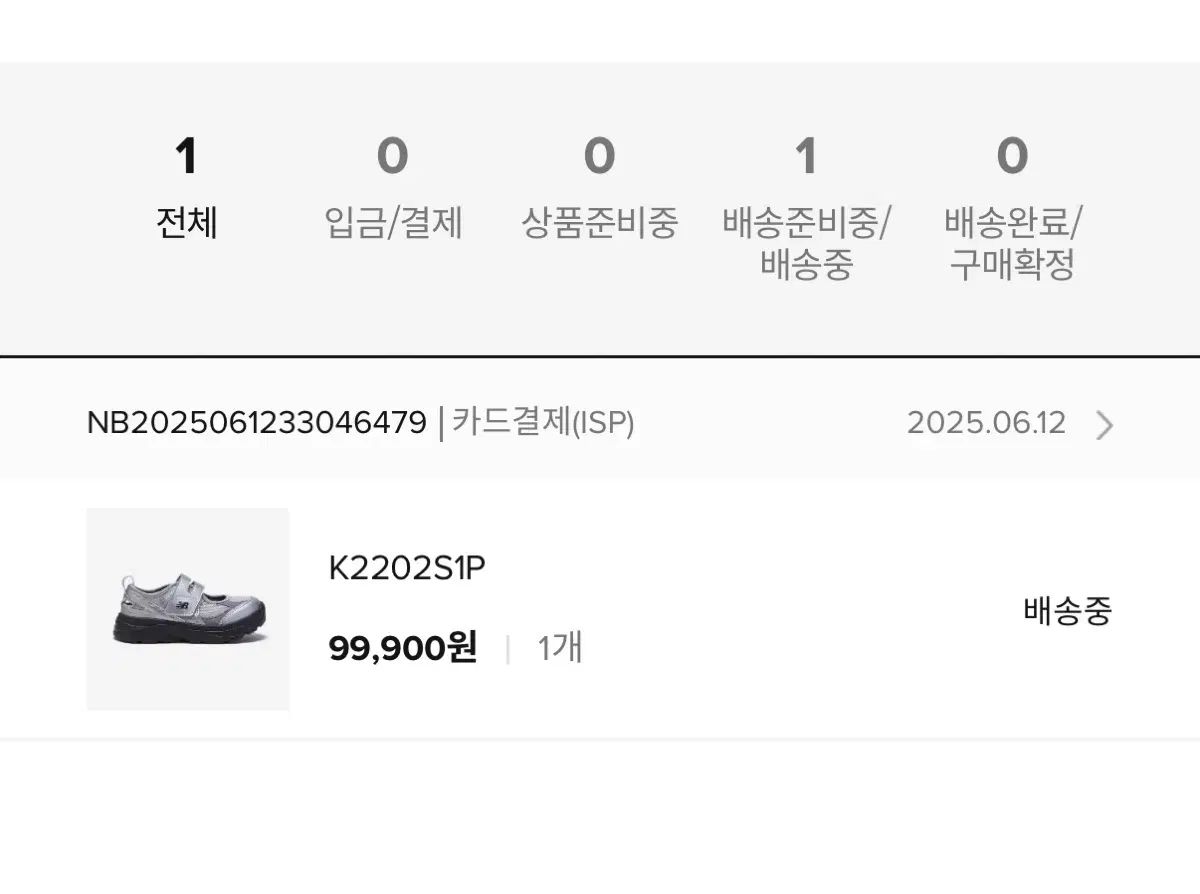
Task: Click the 배송중 delivery status text
Action: [x=1067, y=610]
